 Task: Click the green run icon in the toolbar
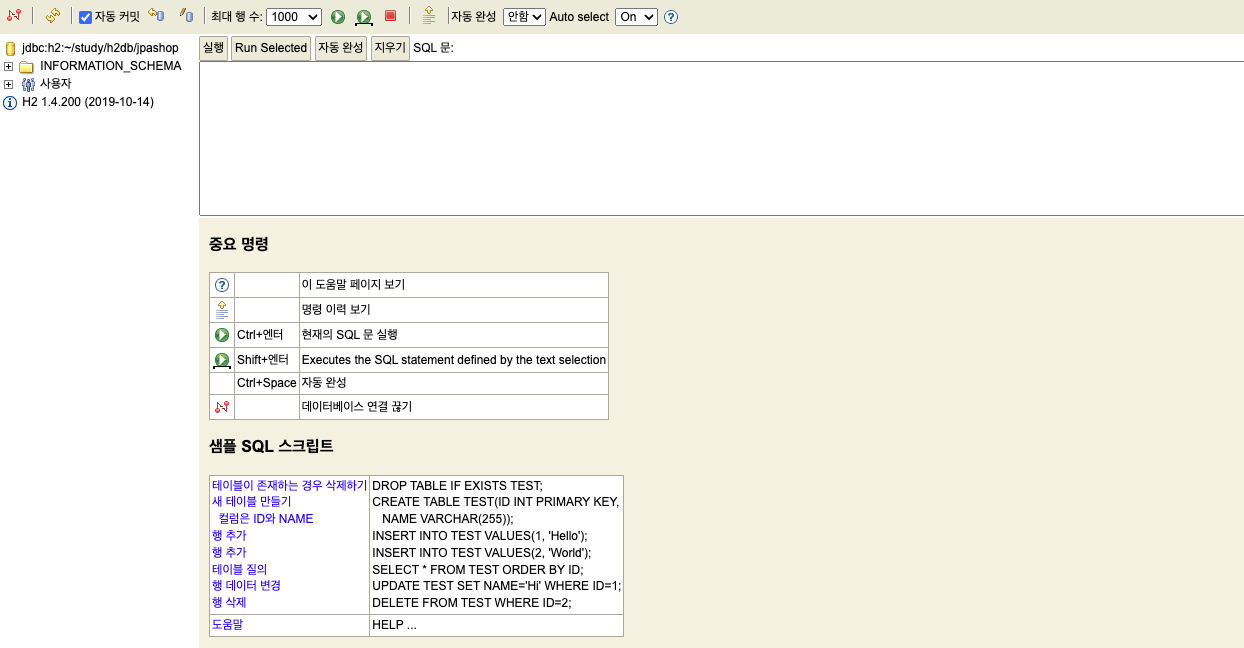pyautogui.click(x=338, y=17)
